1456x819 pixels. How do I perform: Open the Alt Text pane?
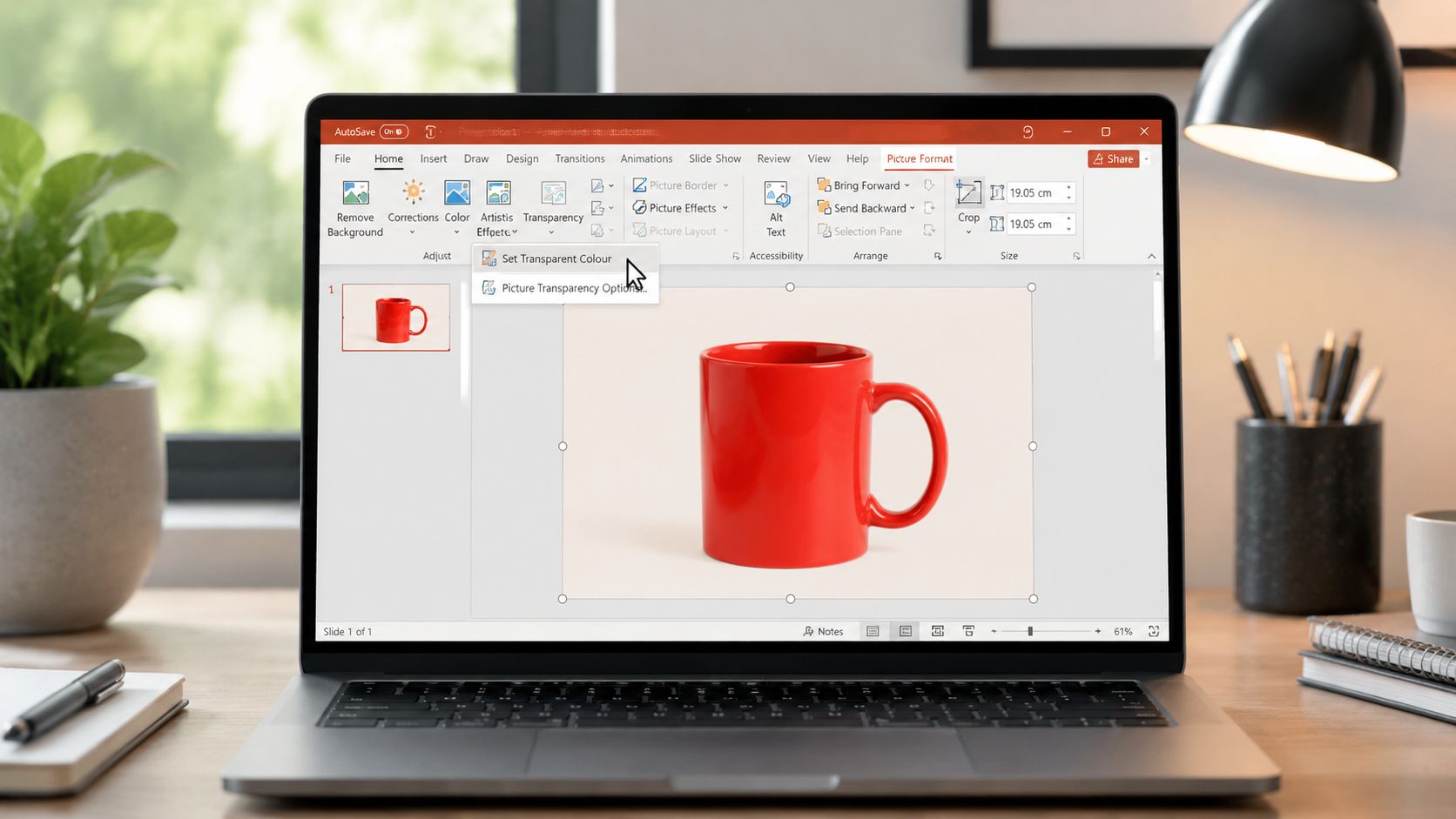[x=776, y=208]
